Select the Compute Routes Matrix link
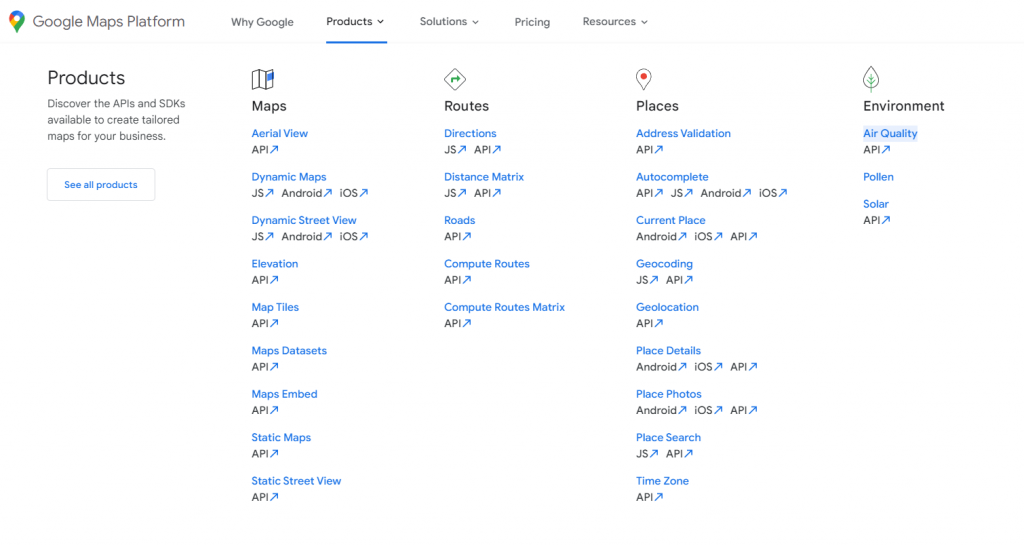The width and height of the screenshot is (1024, 545). pos(504,307)
